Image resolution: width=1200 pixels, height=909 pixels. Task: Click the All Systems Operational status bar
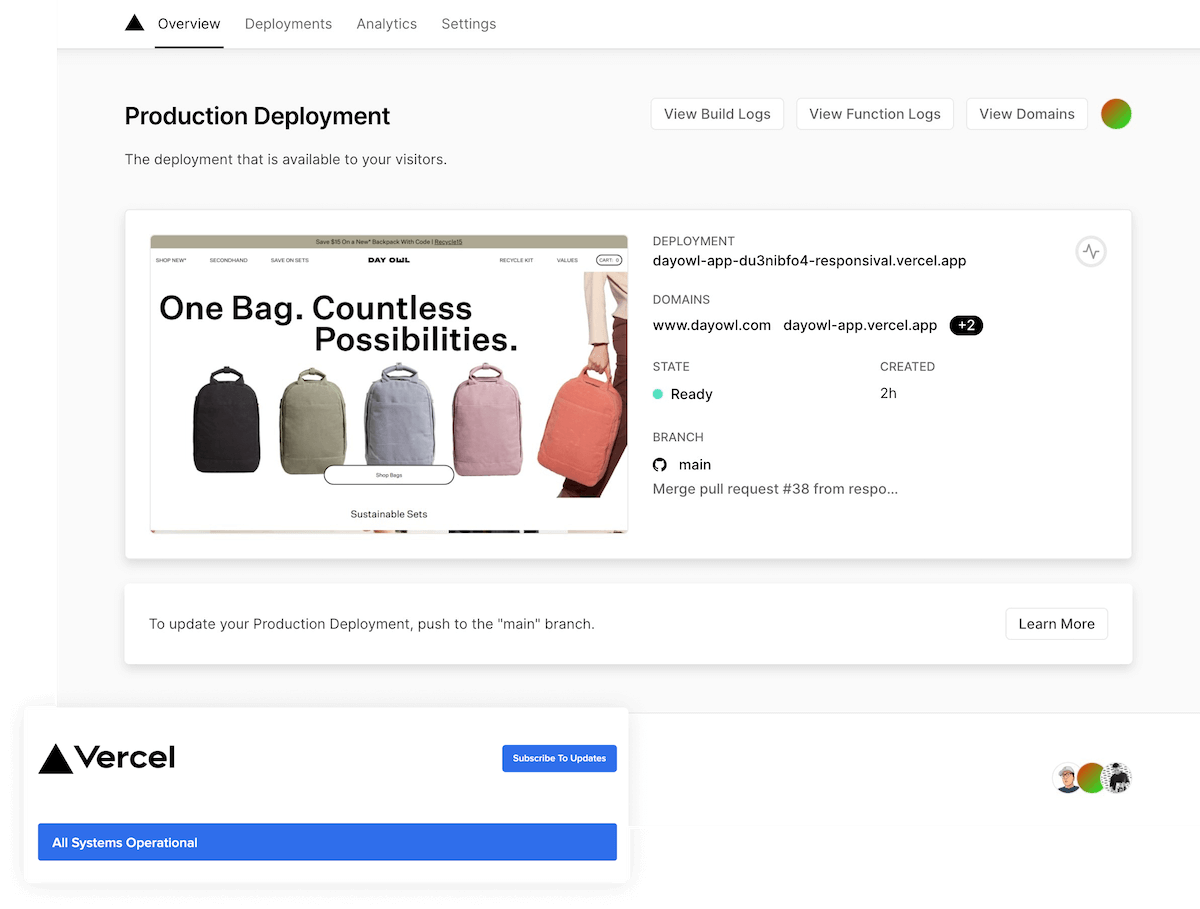tap(327, 842)
